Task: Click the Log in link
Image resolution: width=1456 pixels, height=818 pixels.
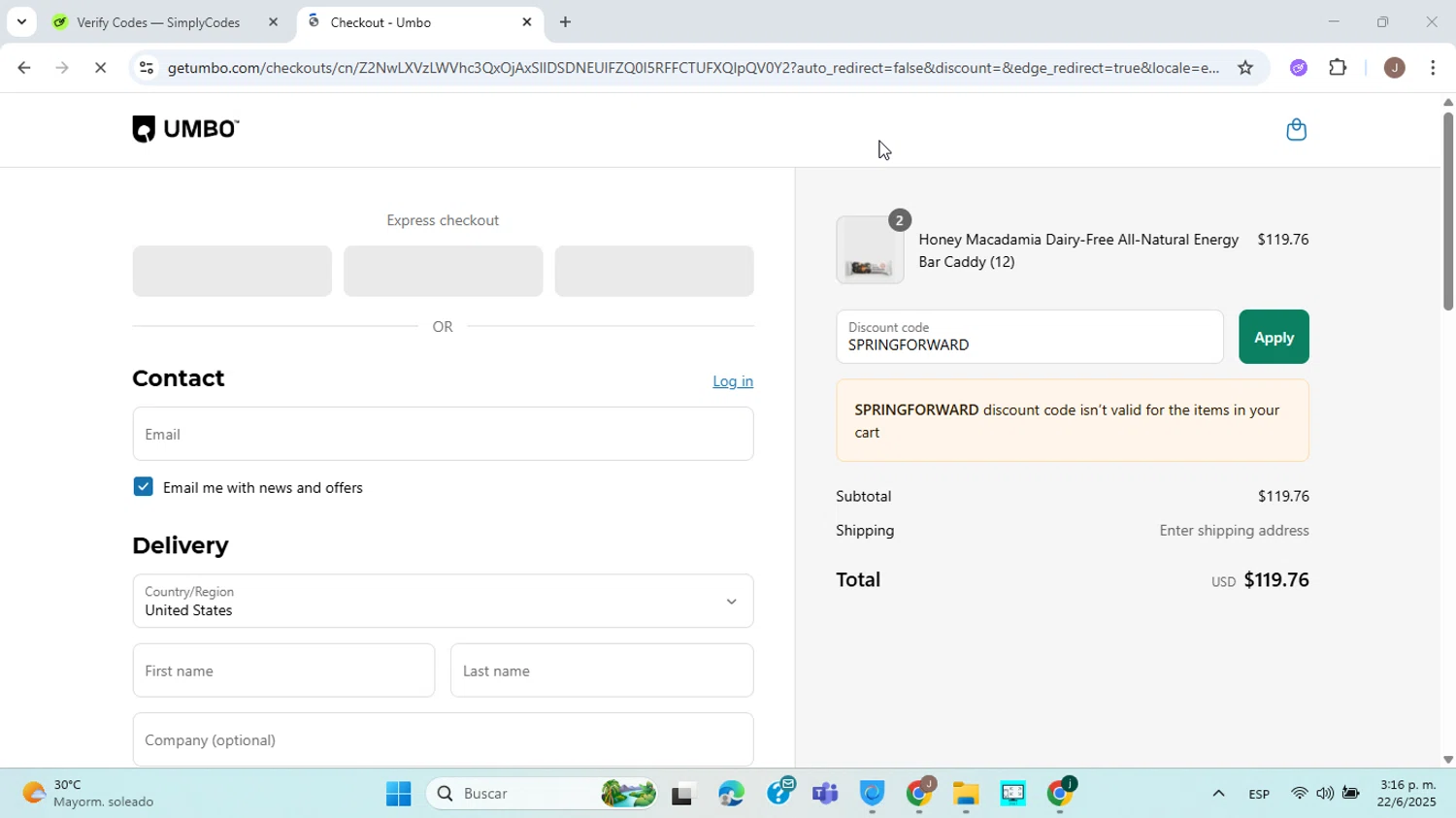Action: [733, 381]
